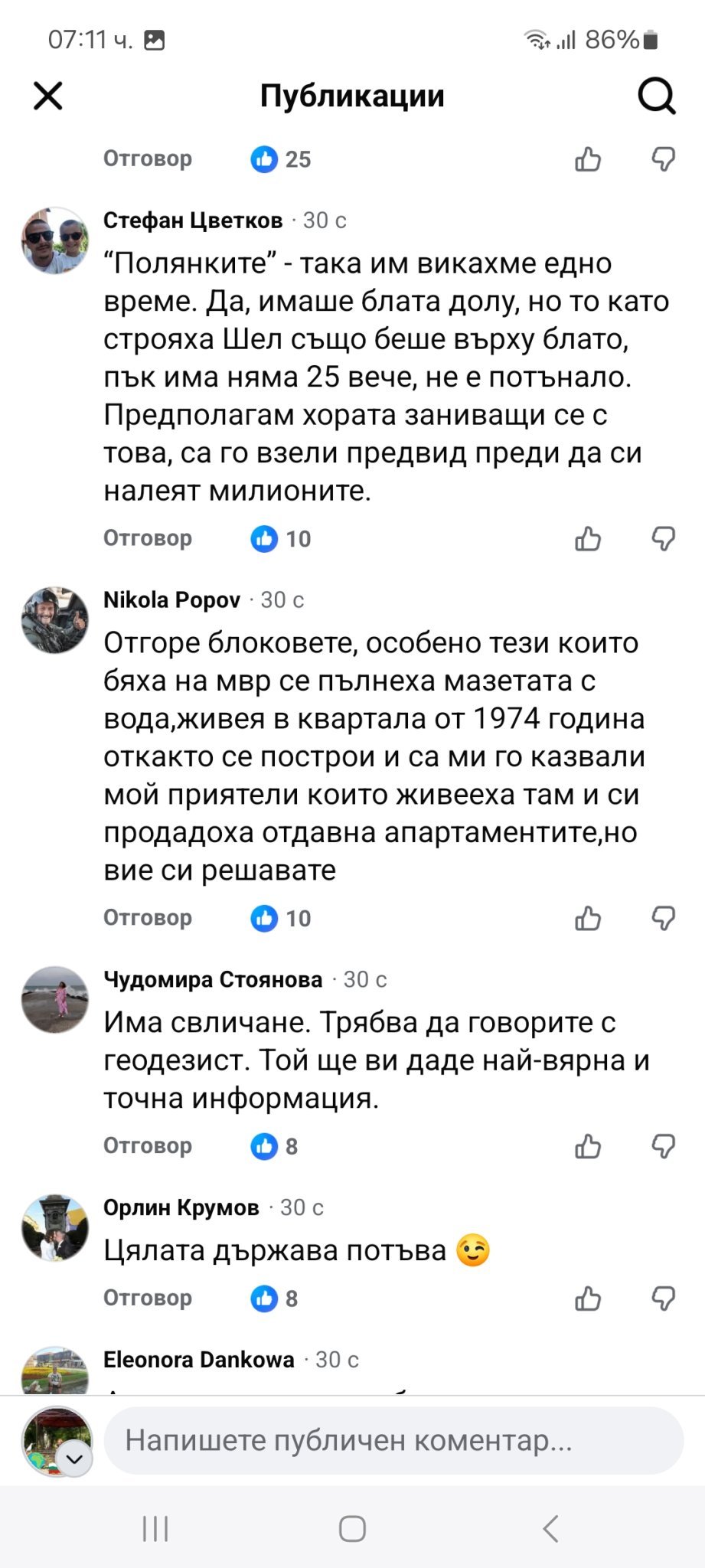
Task: Tap Nikola Popov's profile picture
Action: pyautogui.click(x=54, y=620)
